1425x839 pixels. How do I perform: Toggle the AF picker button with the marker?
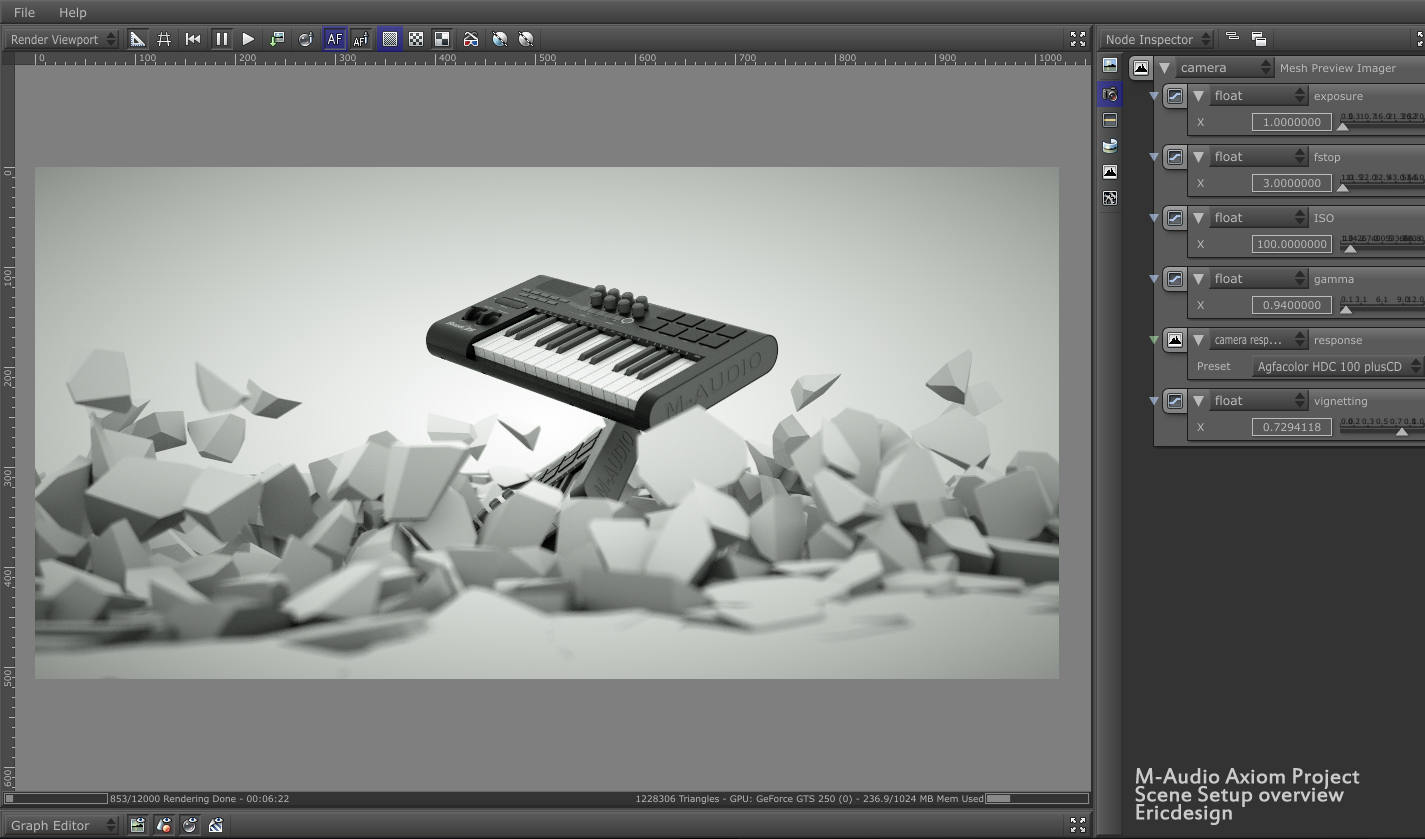pos(361,39)
